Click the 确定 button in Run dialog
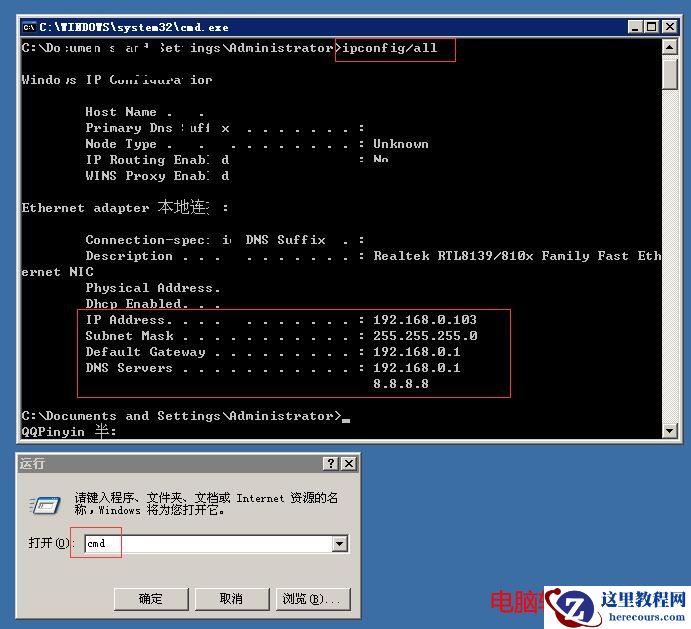Screen dimensions: 691x629 tap(151, 599)
